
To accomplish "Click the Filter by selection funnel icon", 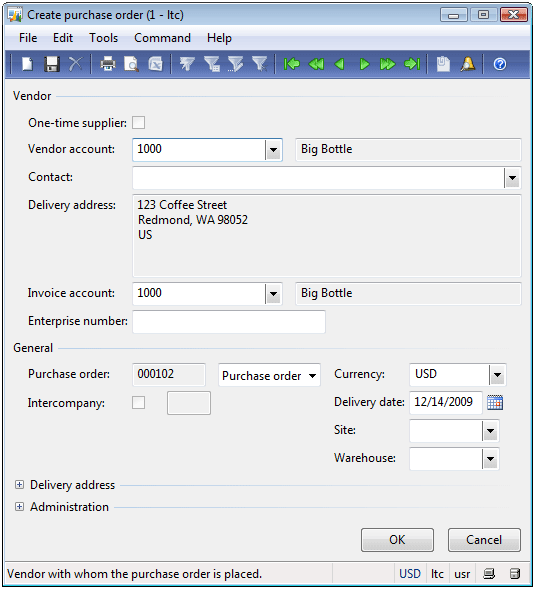I will [x=187, y=64].
